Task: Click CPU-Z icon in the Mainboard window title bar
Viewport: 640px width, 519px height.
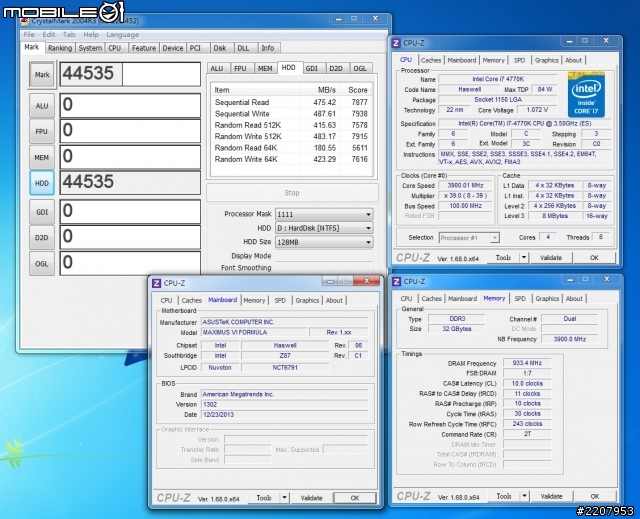Action: (x=156, y=283)
